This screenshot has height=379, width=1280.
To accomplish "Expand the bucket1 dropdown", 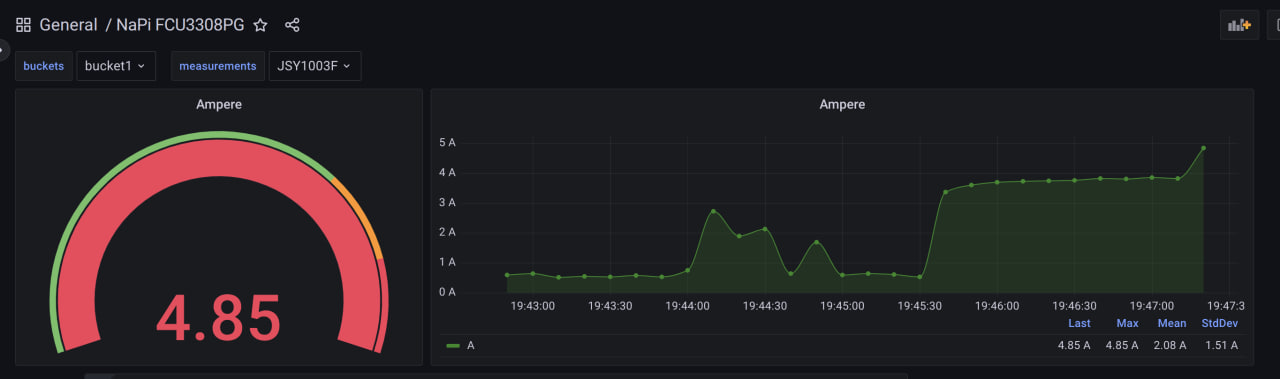I will (x=115, y=66).
